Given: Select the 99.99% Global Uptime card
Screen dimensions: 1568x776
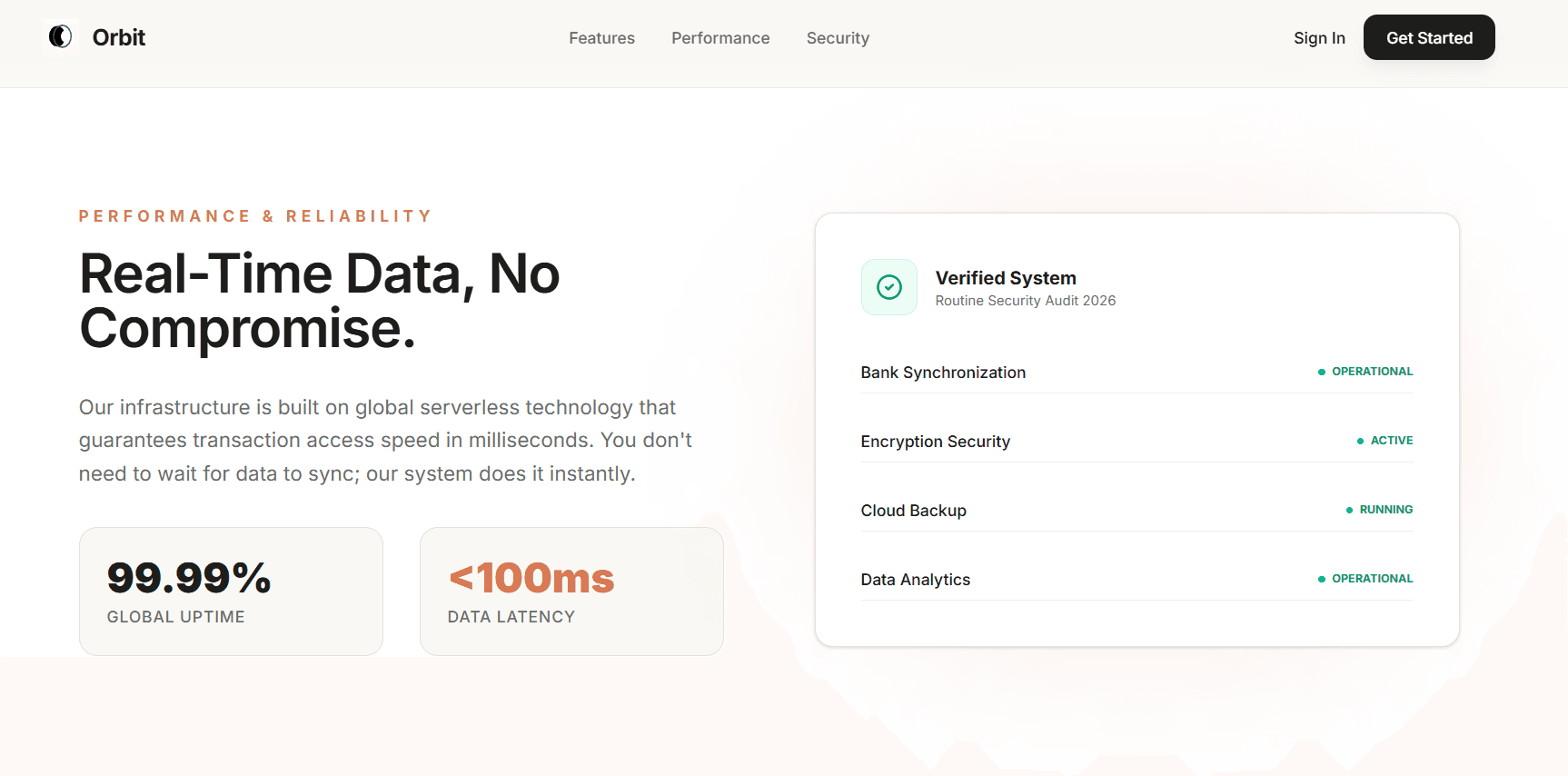Looking at the screenshot, I should (x=231, y=592).
